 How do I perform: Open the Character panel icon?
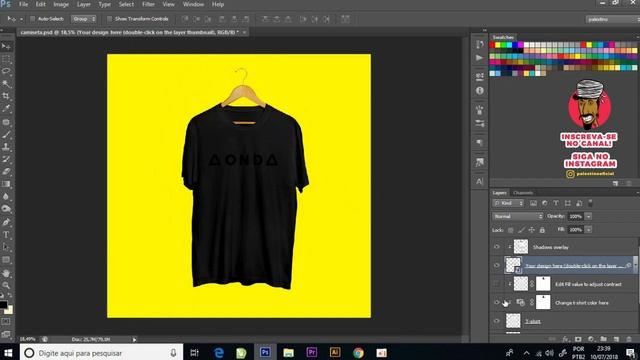pos(480,181)
